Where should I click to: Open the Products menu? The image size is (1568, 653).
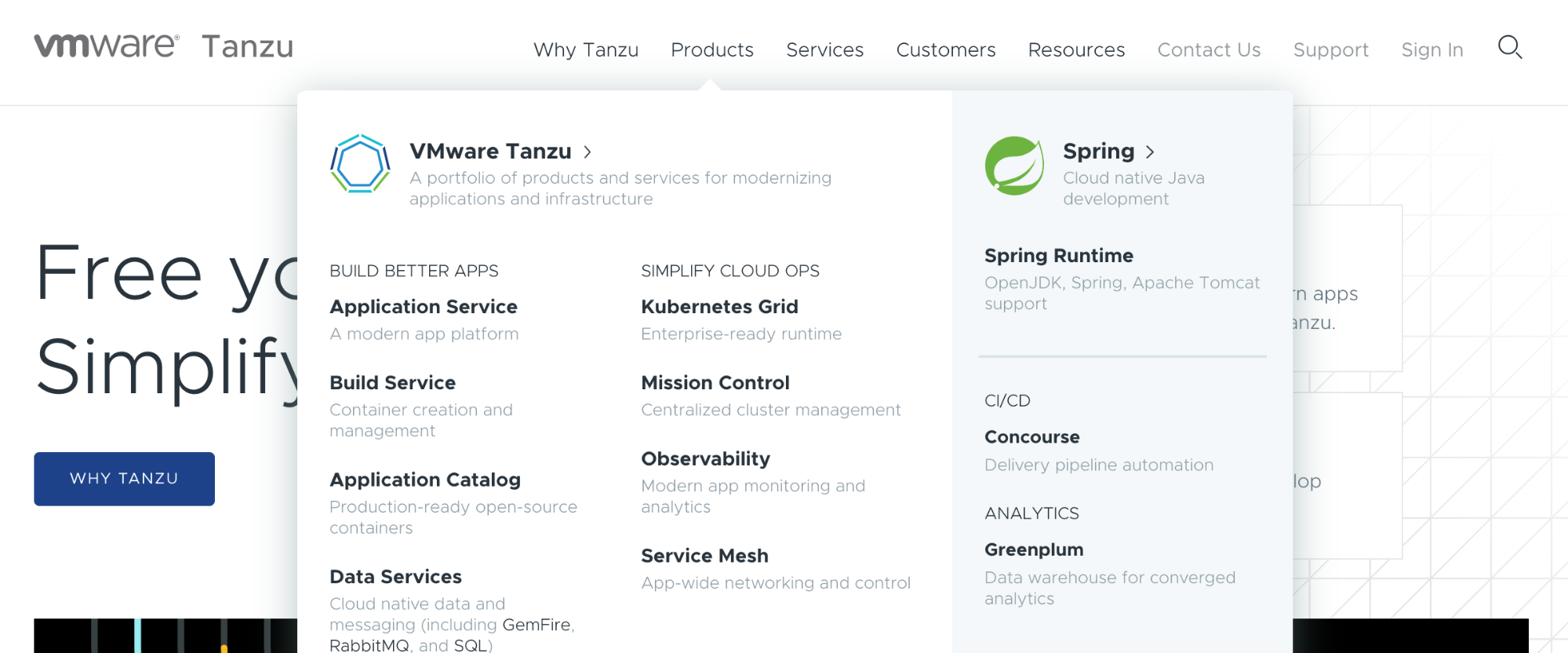(x=711, y=50)
